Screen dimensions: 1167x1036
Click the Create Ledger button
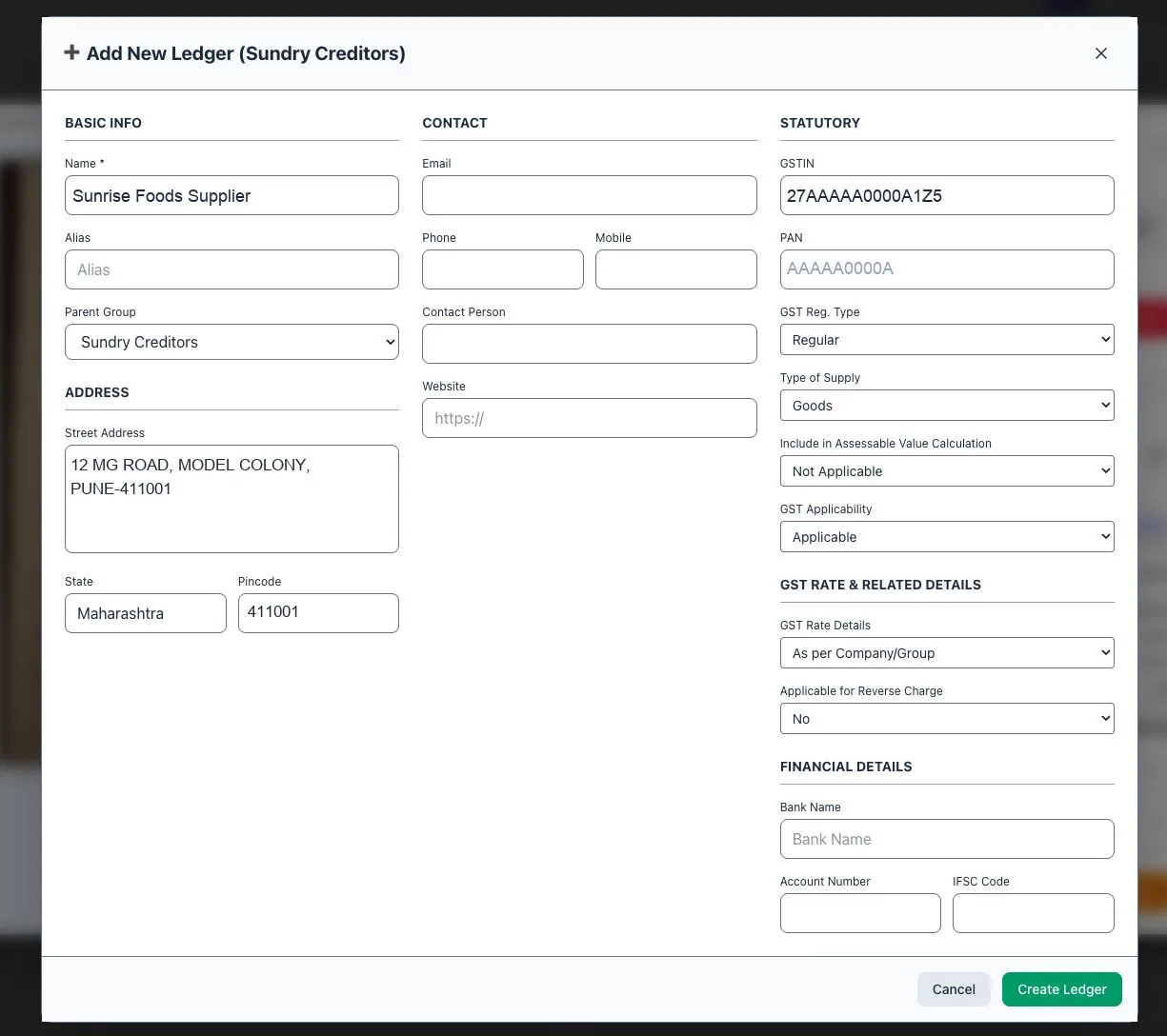(1062, 989)
